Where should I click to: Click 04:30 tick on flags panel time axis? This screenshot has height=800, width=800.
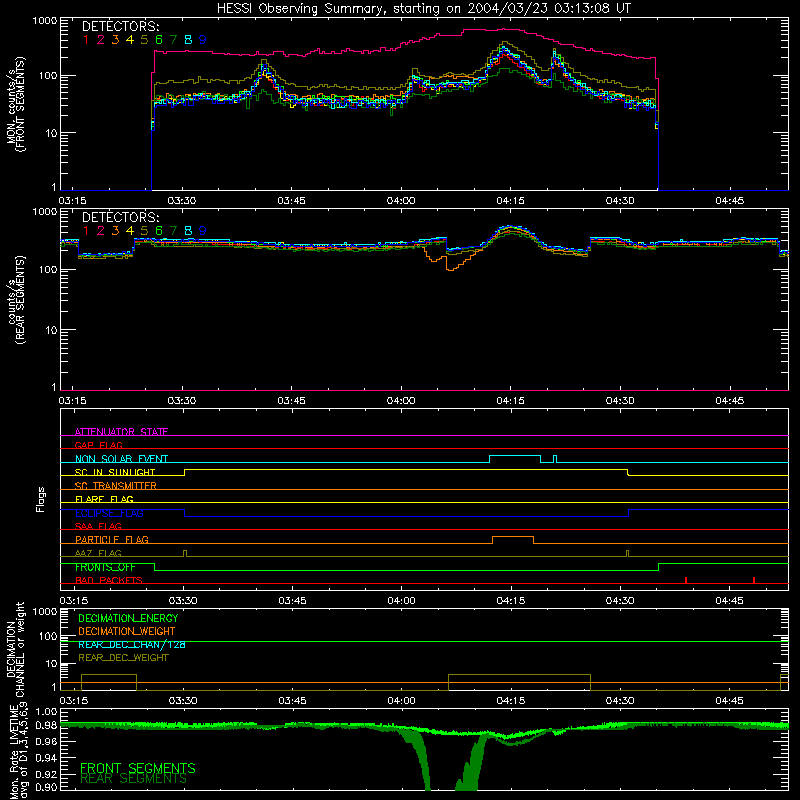click(x=620, y=601)
